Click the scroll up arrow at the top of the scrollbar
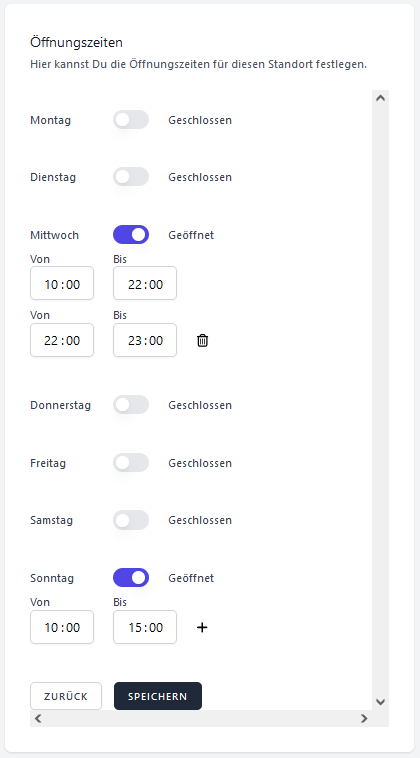 click(x=380, y=98)
